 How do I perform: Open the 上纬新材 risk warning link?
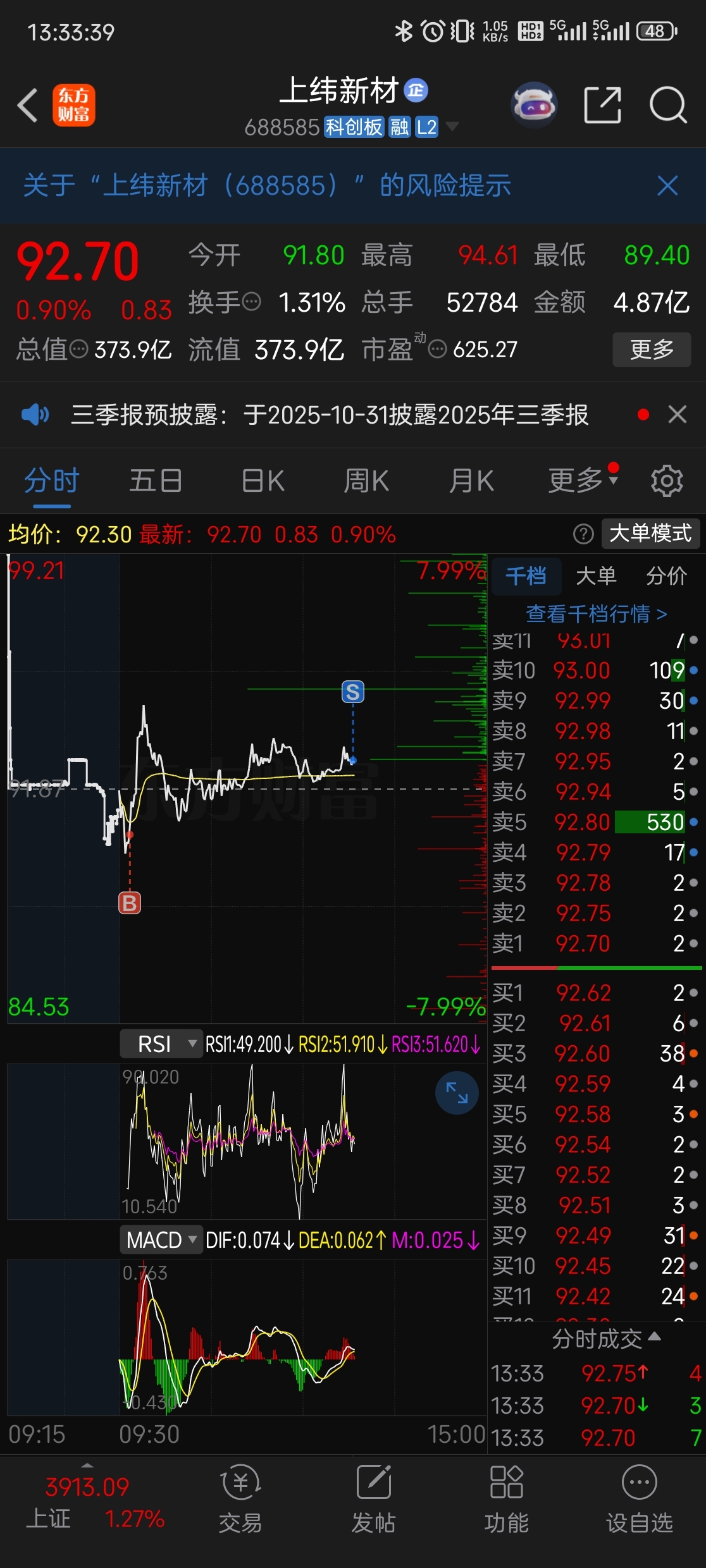pyautogui.click(x=267, y=186)
